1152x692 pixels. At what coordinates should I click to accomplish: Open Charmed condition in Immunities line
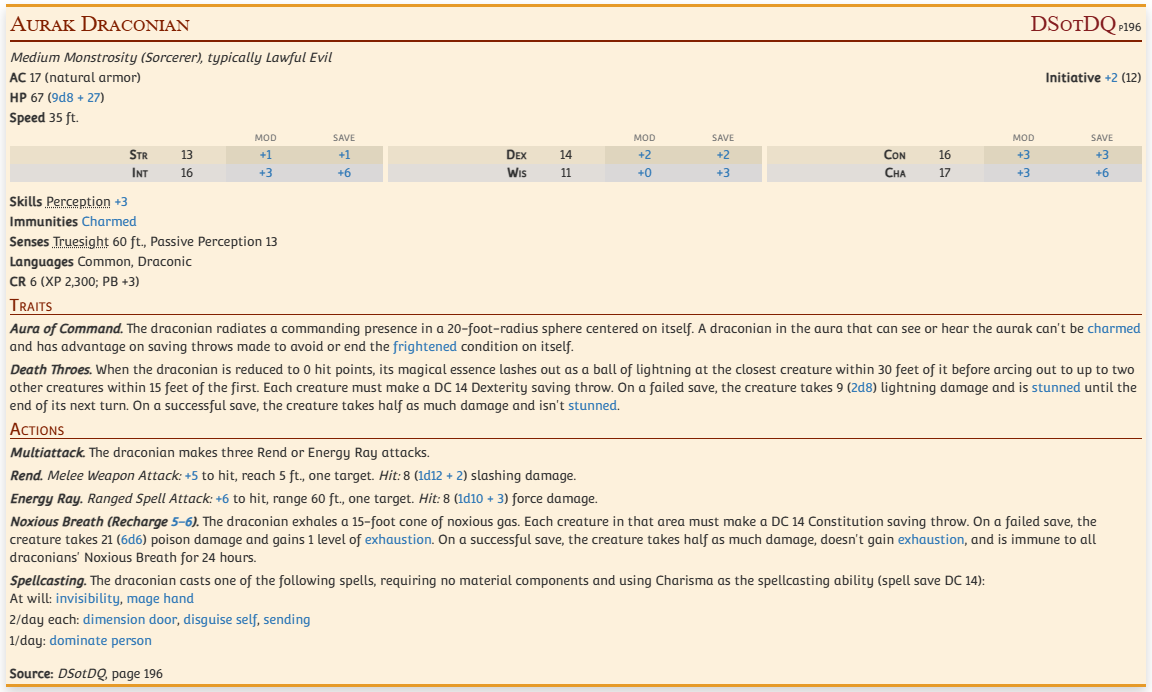click(x=109, y=221)
